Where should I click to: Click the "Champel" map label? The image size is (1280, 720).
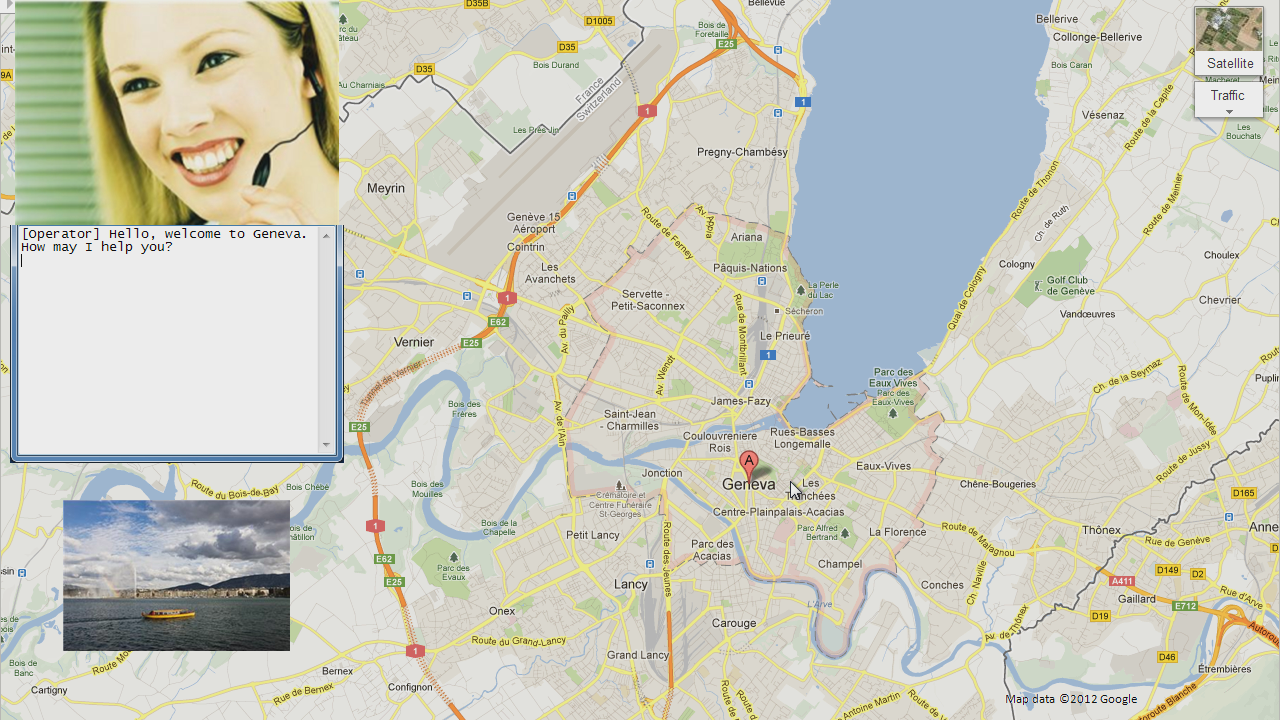840,564
